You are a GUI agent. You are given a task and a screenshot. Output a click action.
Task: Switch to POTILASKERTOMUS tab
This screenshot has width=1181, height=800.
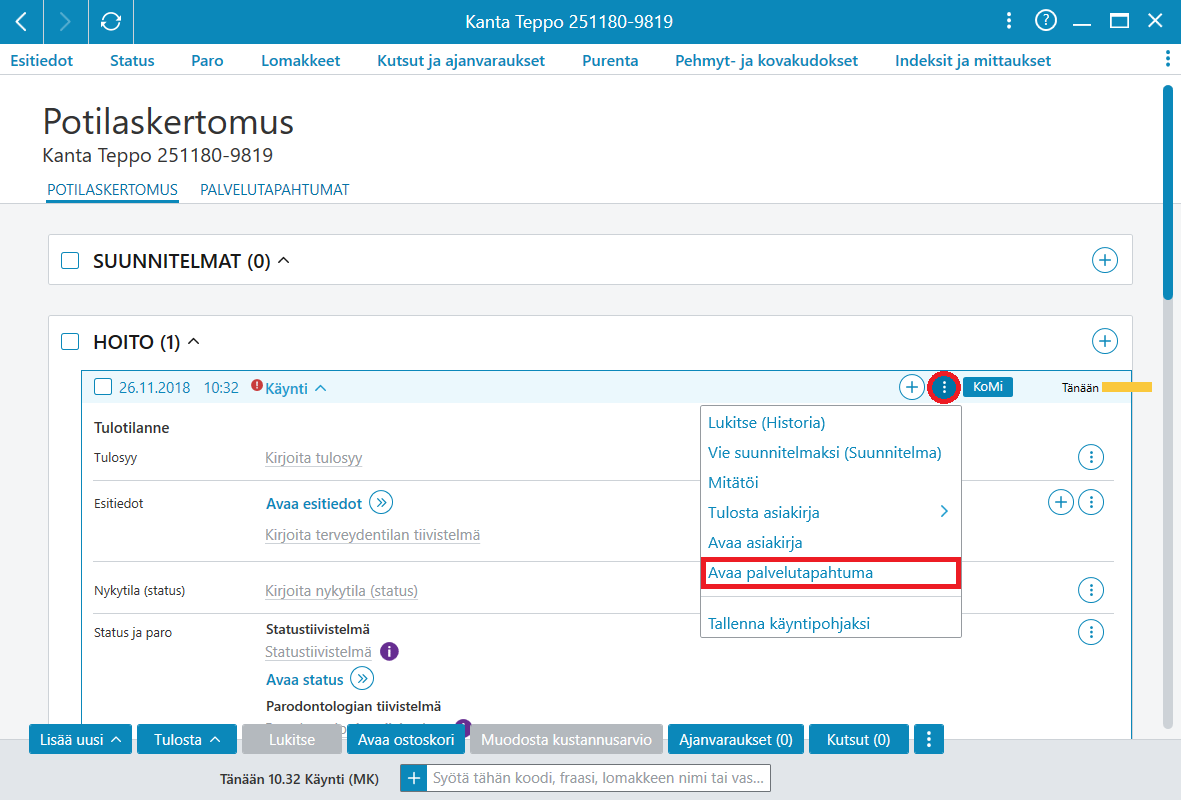click(112, 190)
